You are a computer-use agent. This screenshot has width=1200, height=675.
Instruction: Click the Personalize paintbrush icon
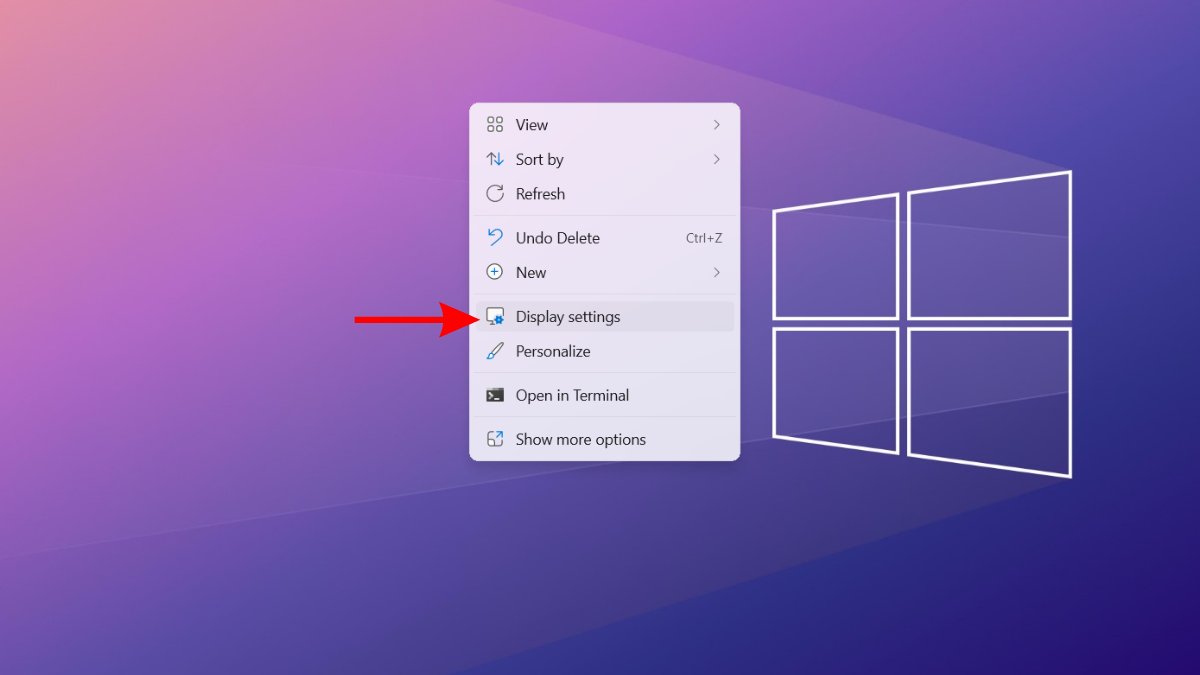pyautogui.click(x=495, y=351)
